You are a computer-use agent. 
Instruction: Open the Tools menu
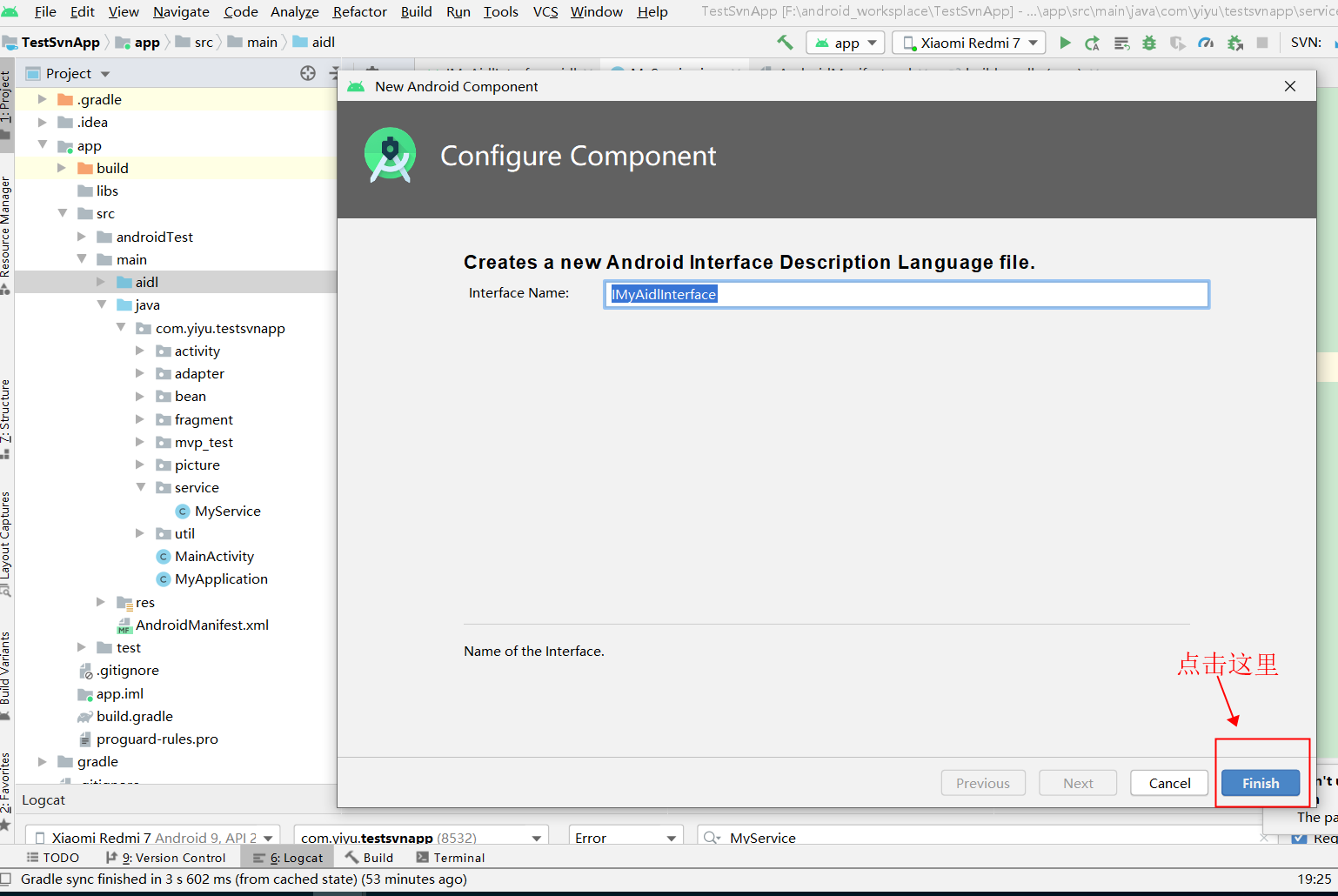[501, 12]
